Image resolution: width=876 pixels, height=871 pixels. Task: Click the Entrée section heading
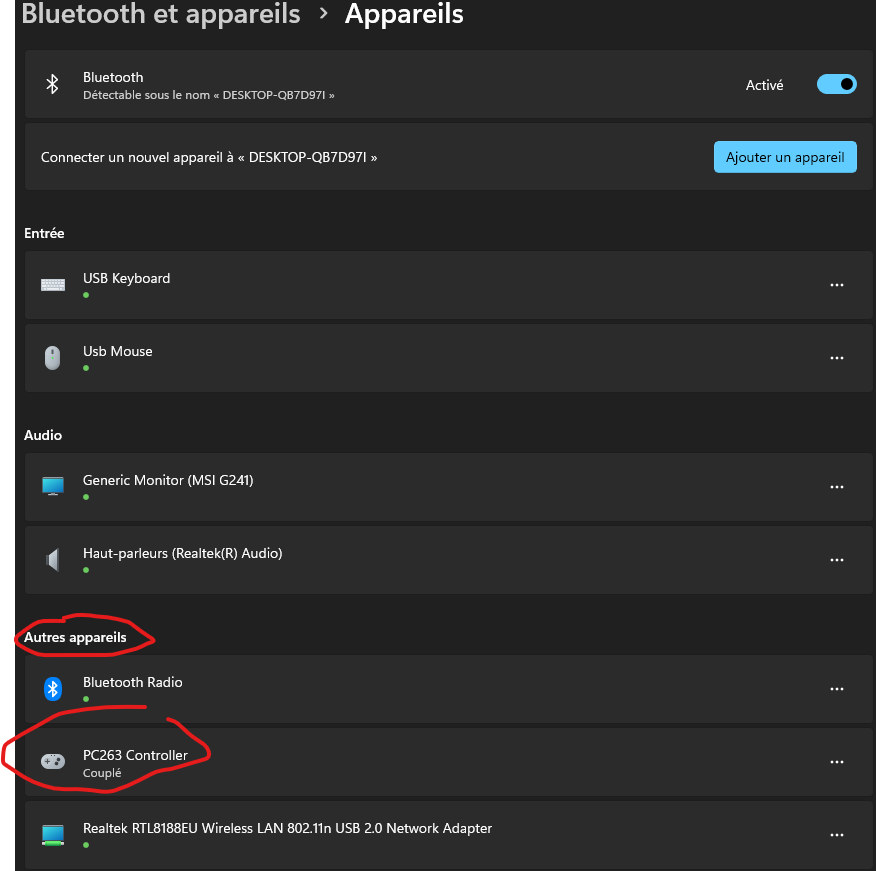pyautogui.click(x=44, y=234)
